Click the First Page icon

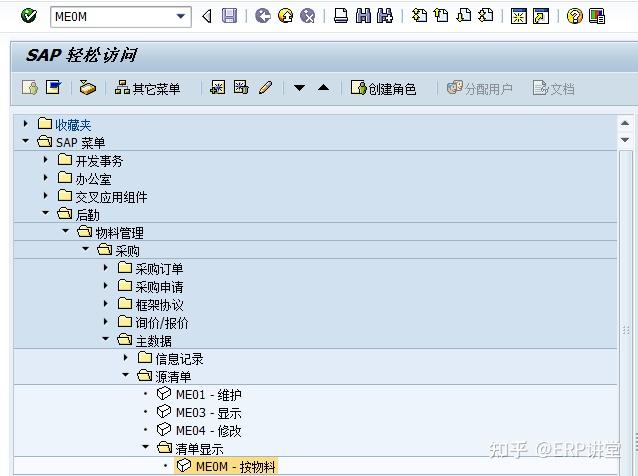point(419,16)
